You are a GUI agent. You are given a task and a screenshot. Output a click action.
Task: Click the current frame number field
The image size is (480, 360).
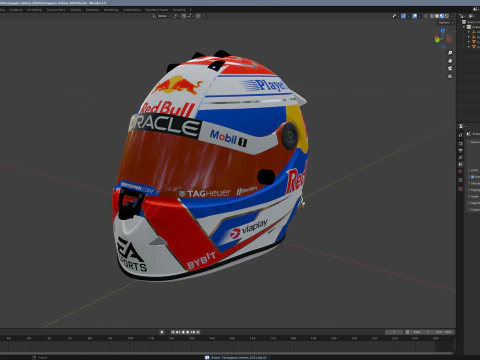tap(394, 332)
